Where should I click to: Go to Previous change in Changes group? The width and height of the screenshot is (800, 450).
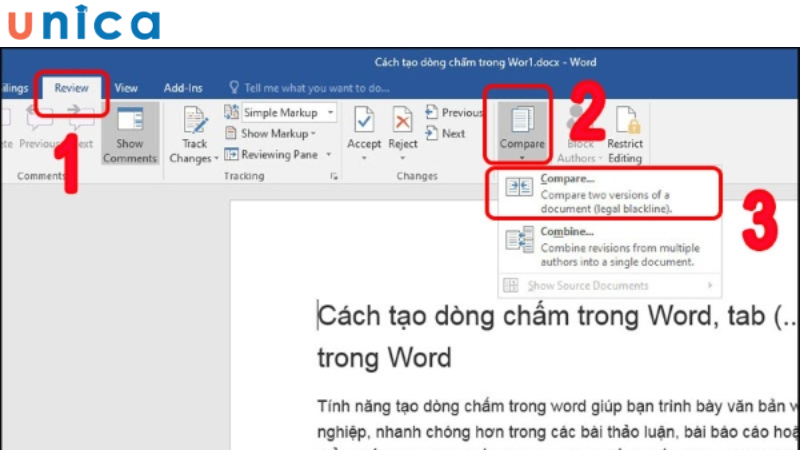pos(454,112)
